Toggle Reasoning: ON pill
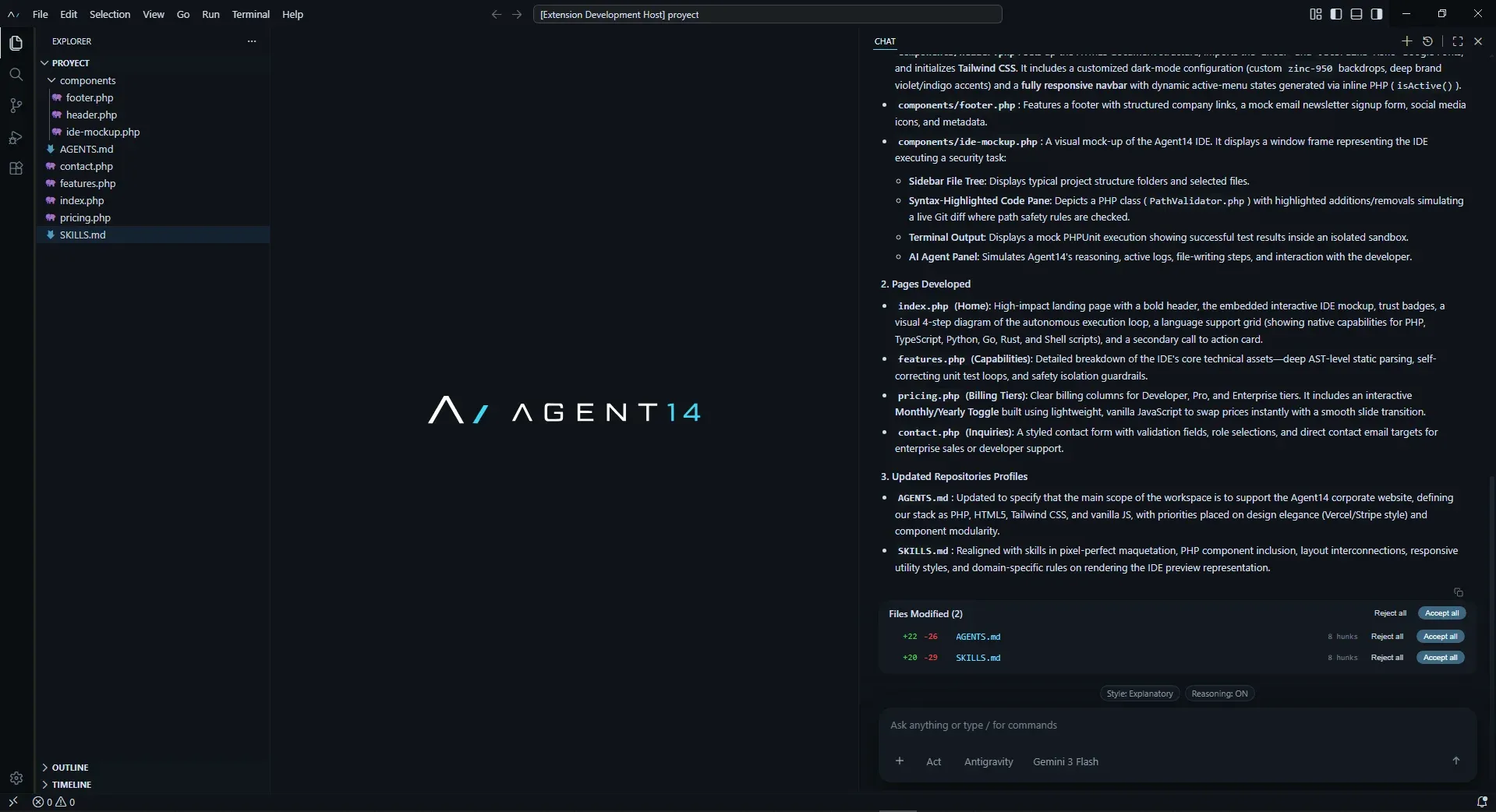The image size is (1496, 812). tap(1219, 694)
